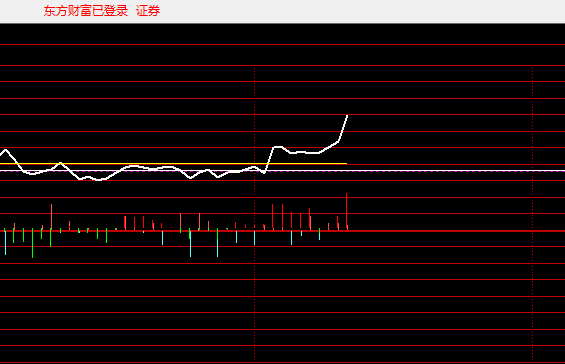Screen dimensions: 565x364
Task: Click the thick red zero axis of the volume bars
Action: (x=282, y=231)
